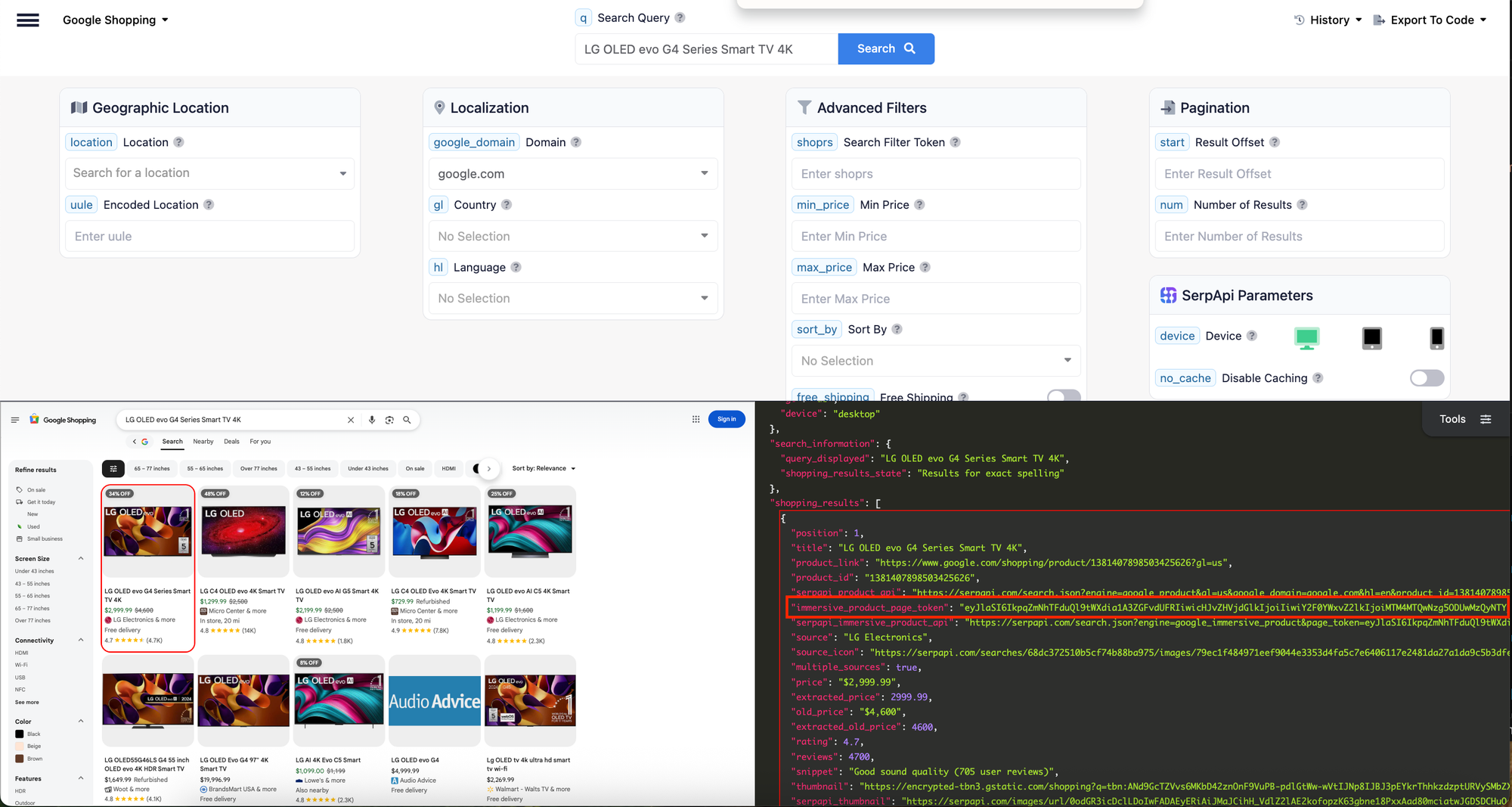This screenshot has height=807, width=1512.
Task: Choose the Black color swatch filter
Action: click(20, 734)
